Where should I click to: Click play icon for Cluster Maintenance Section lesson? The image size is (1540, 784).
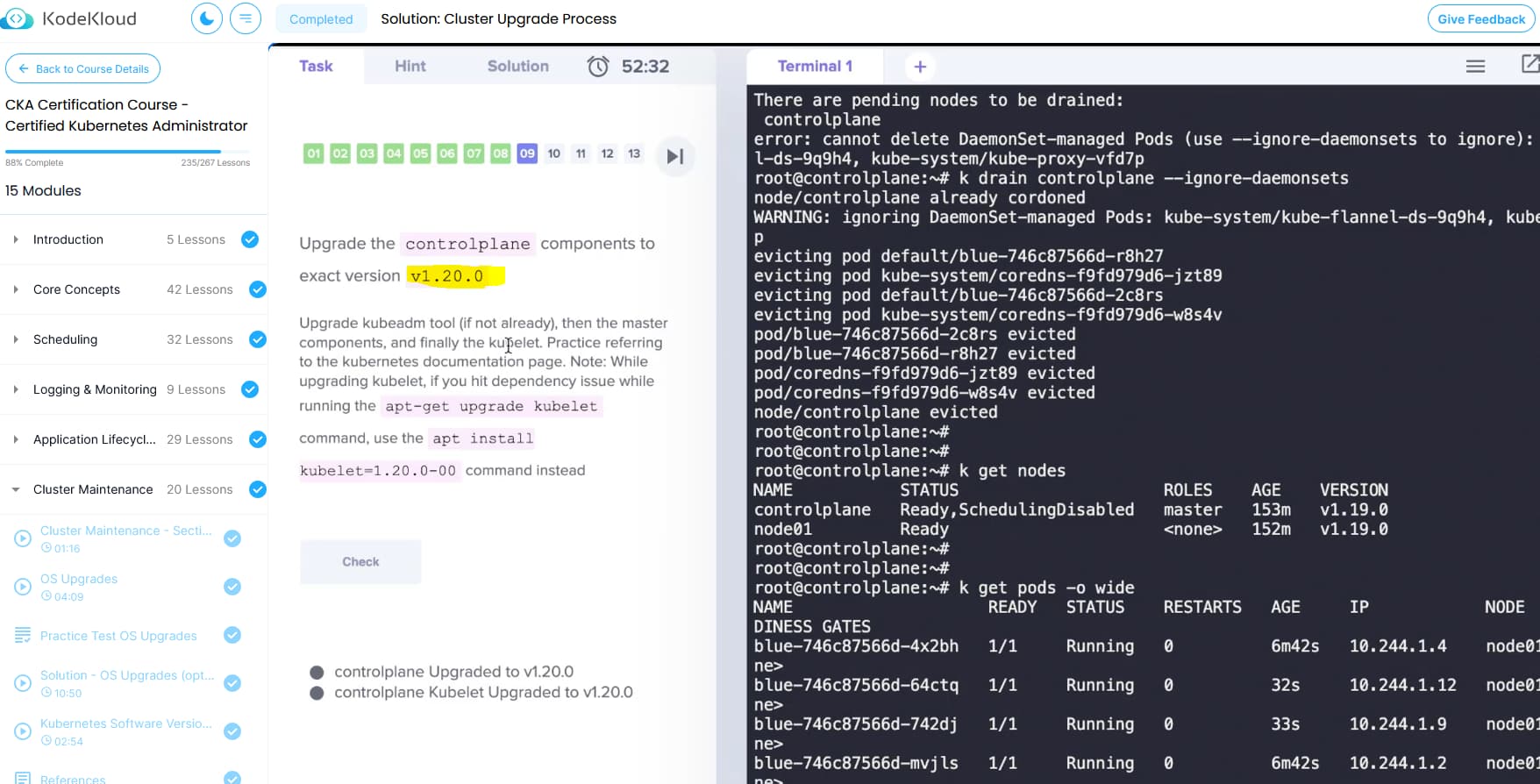[23, 538]
